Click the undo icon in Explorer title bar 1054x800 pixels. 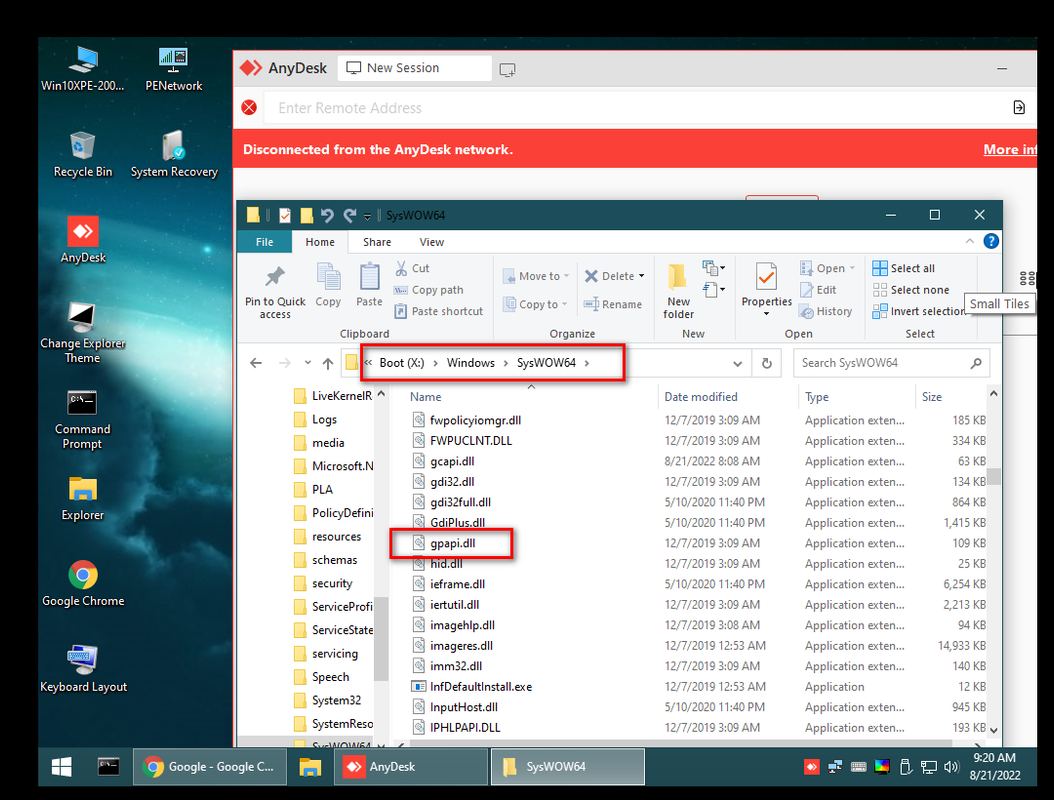pos(327,215)
